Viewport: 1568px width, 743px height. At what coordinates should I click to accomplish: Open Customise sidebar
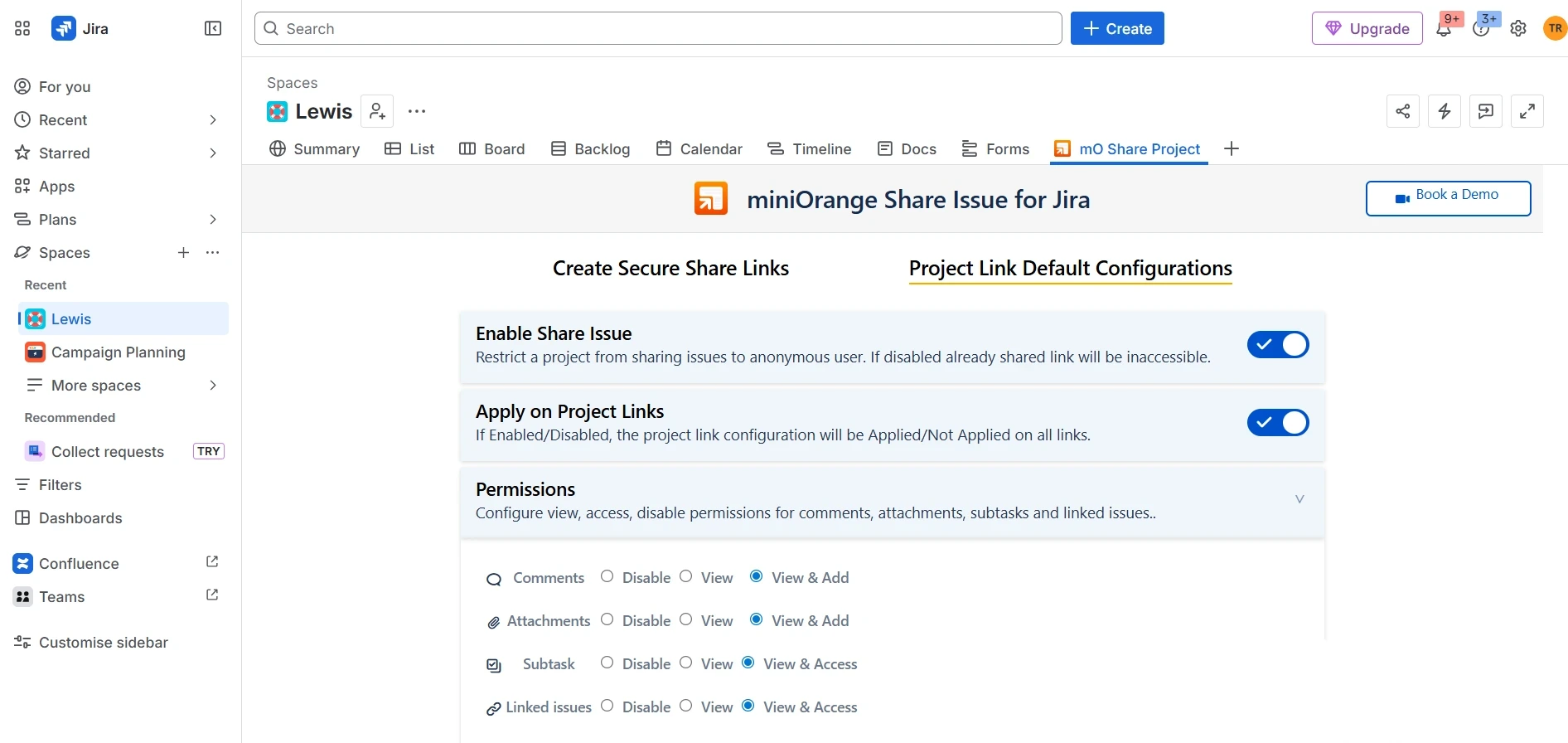tap(91, 642)
